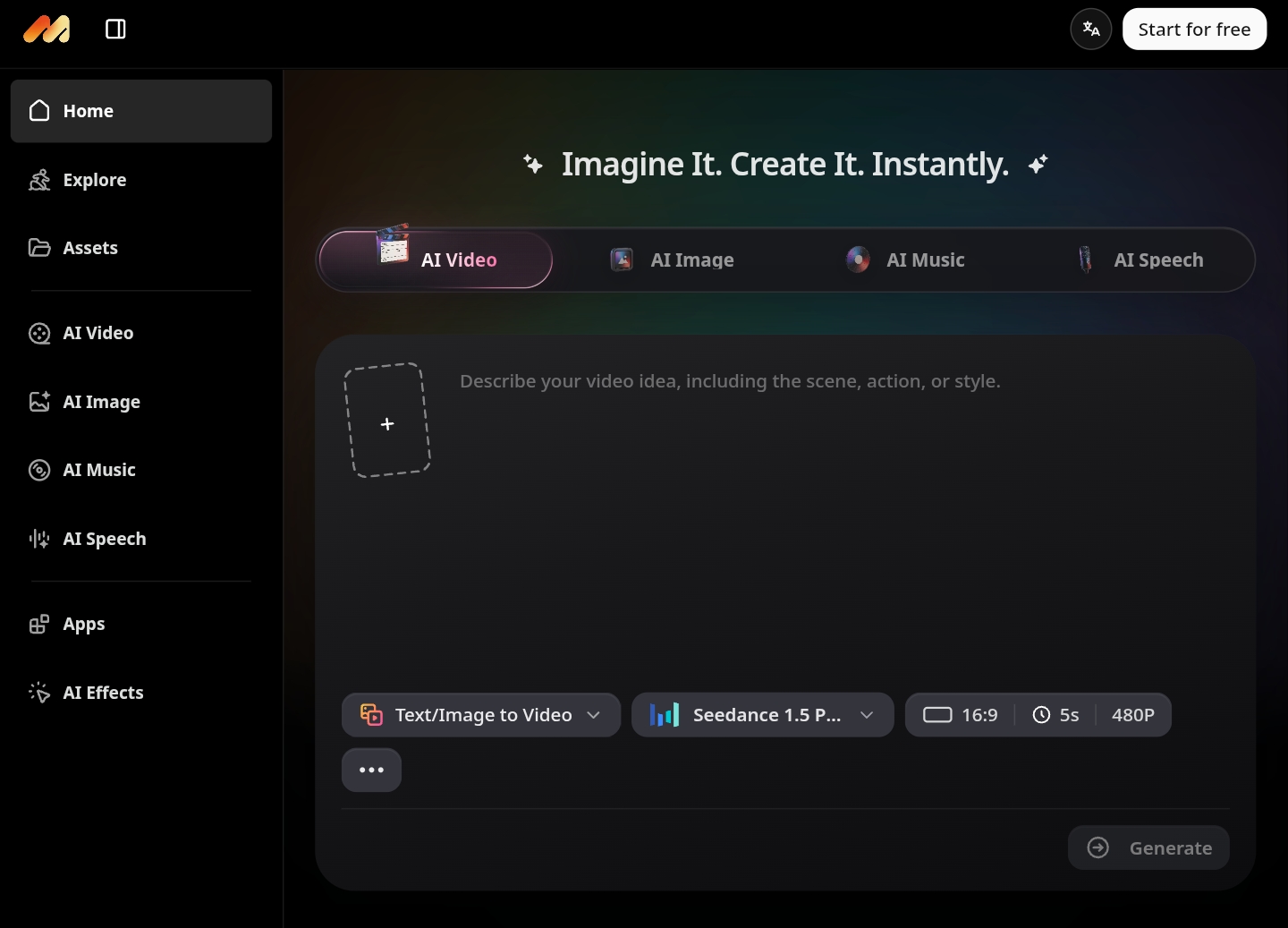Click the sparkle icon right of the headline
The image size is (1288, 928).
1038,165
